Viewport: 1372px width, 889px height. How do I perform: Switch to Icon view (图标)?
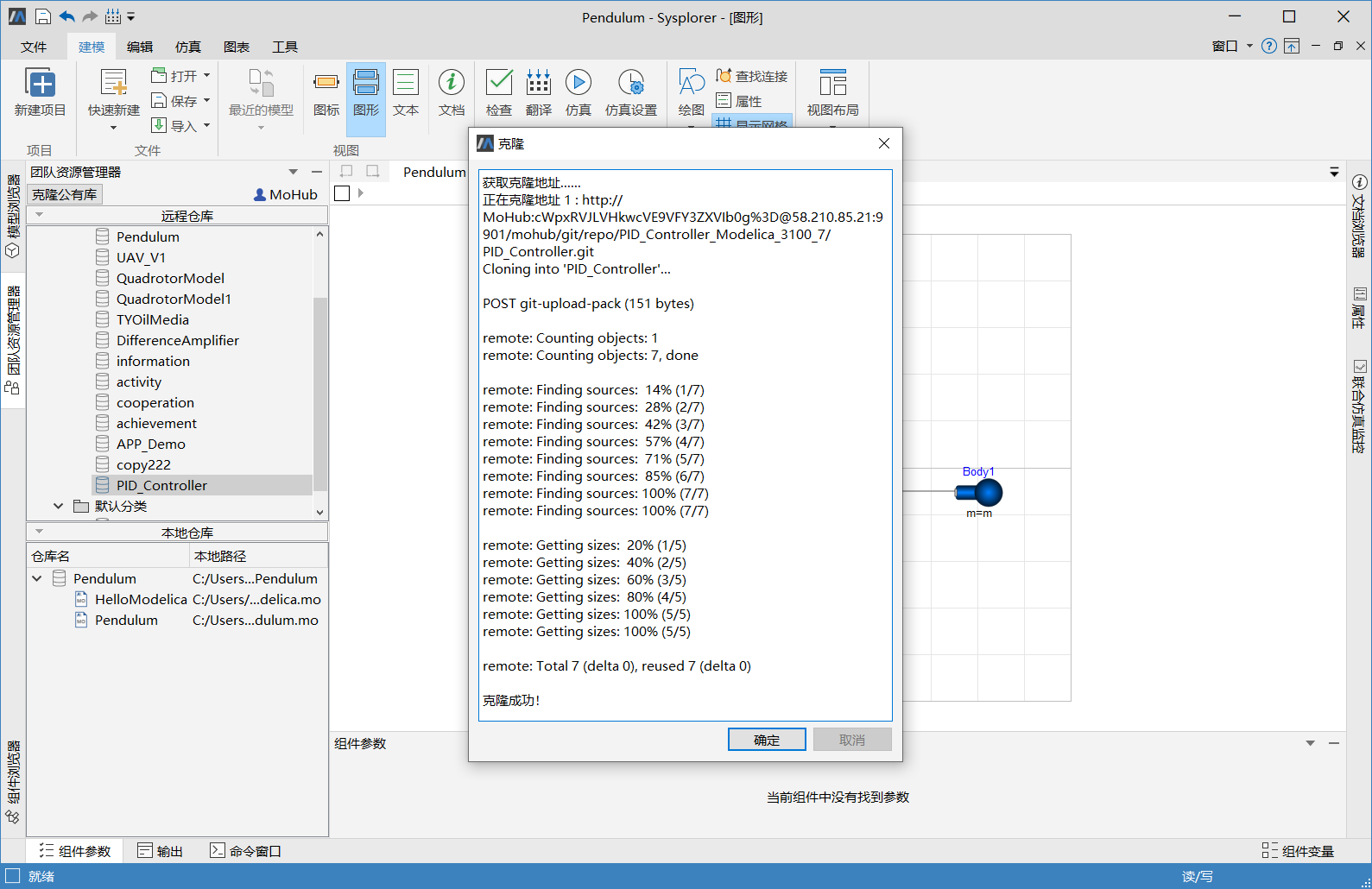(x=326, y=83)
